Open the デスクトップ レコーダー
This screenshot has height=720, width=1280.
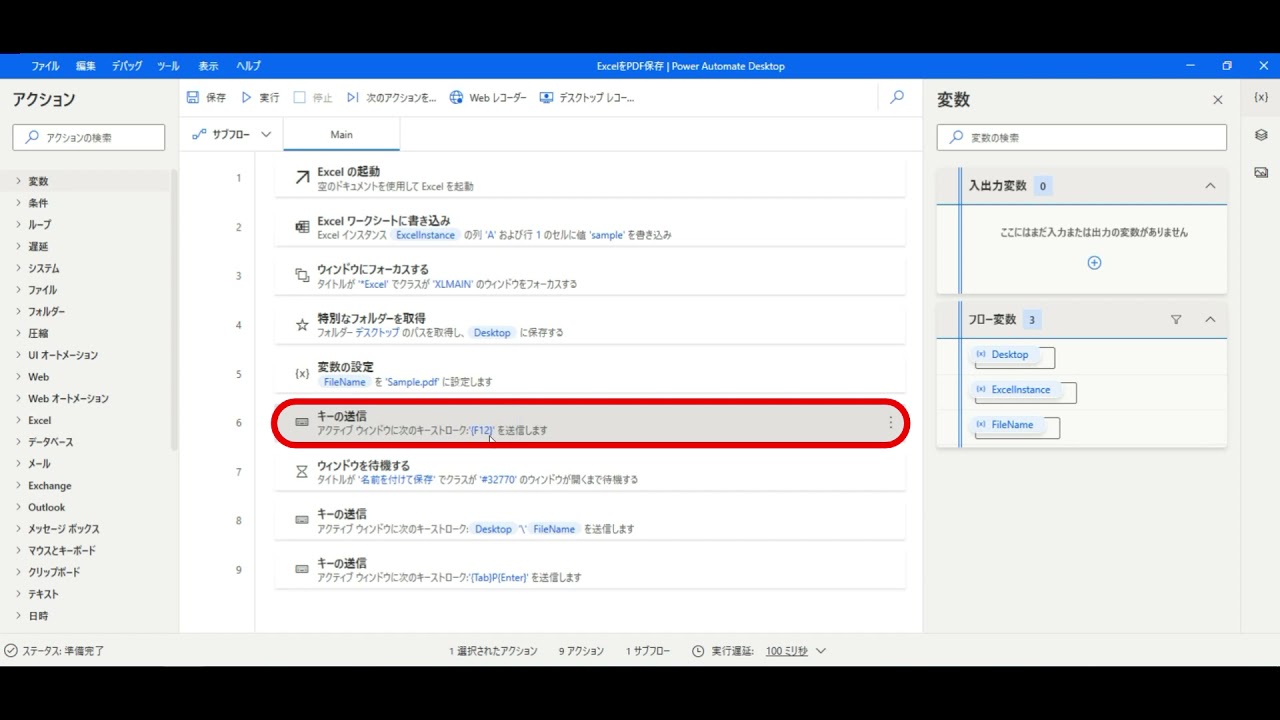587,98
